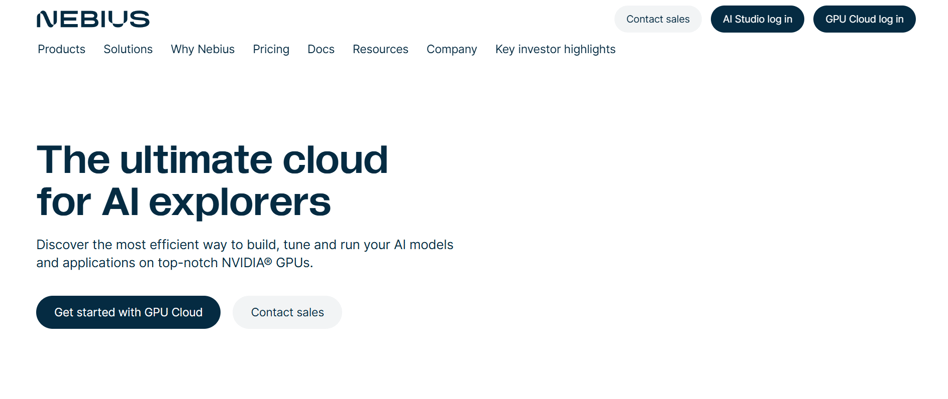
Task: Open the Docs link
Action: point(321,50)
